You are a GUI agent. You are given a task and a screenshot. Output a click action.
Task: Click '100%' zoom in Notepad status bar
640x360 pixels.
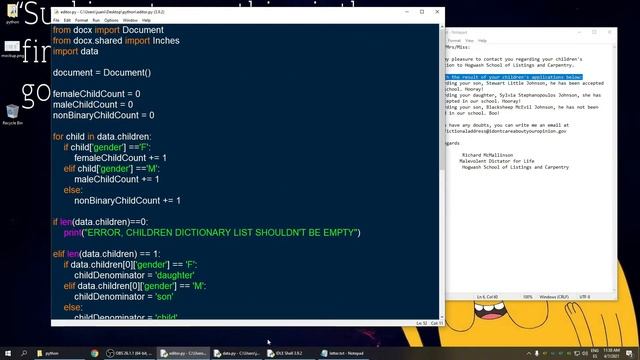tap(528, 297)
